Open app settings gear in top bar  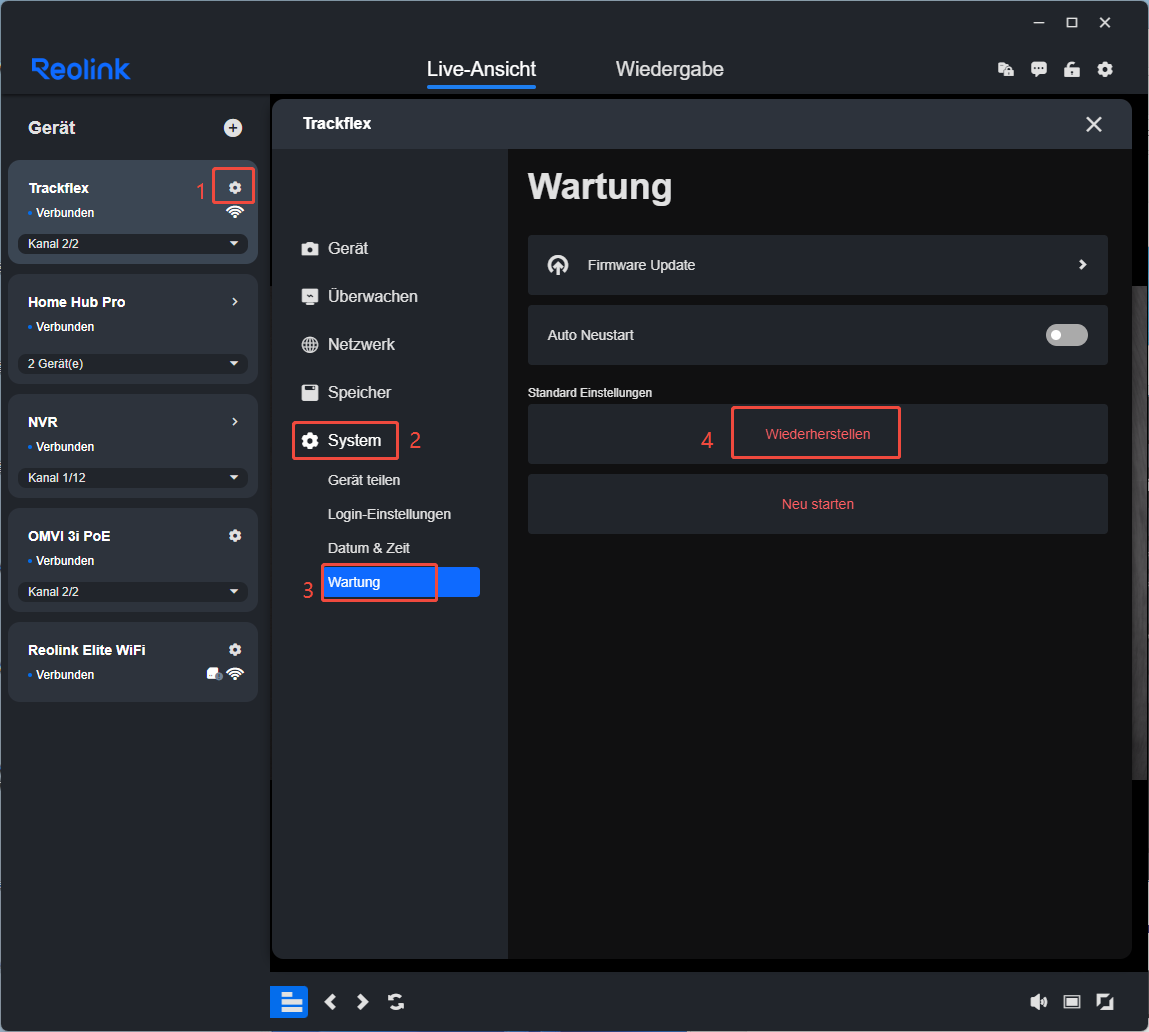pos(1104,69)
